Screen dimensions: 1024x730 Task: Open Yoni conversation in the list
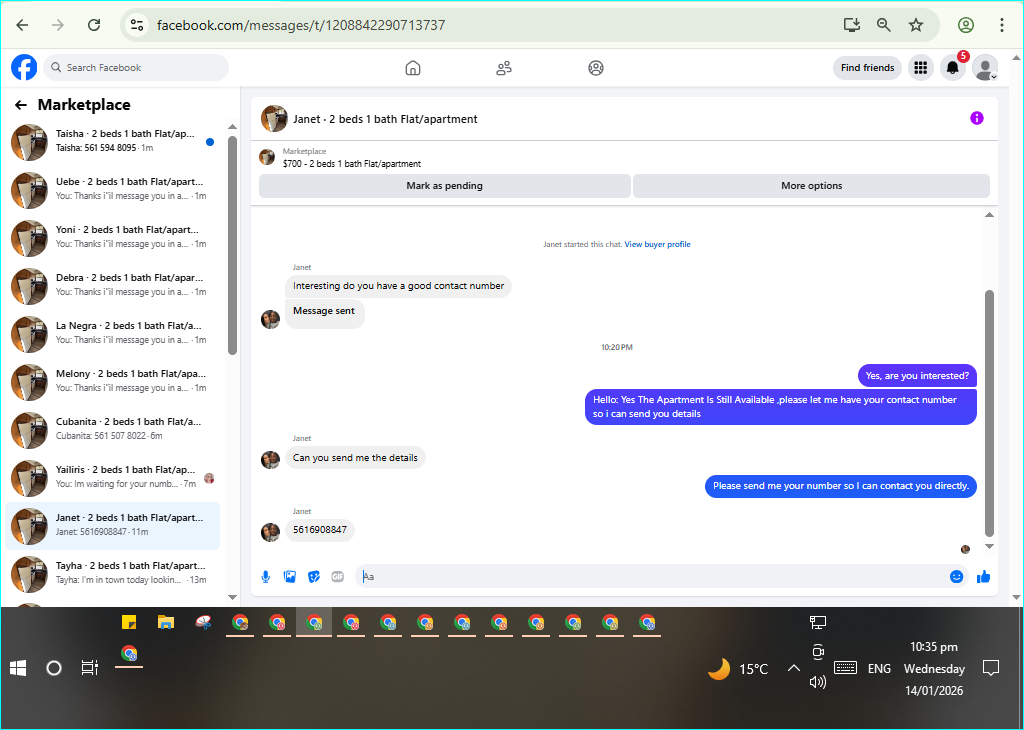[112, 238]
